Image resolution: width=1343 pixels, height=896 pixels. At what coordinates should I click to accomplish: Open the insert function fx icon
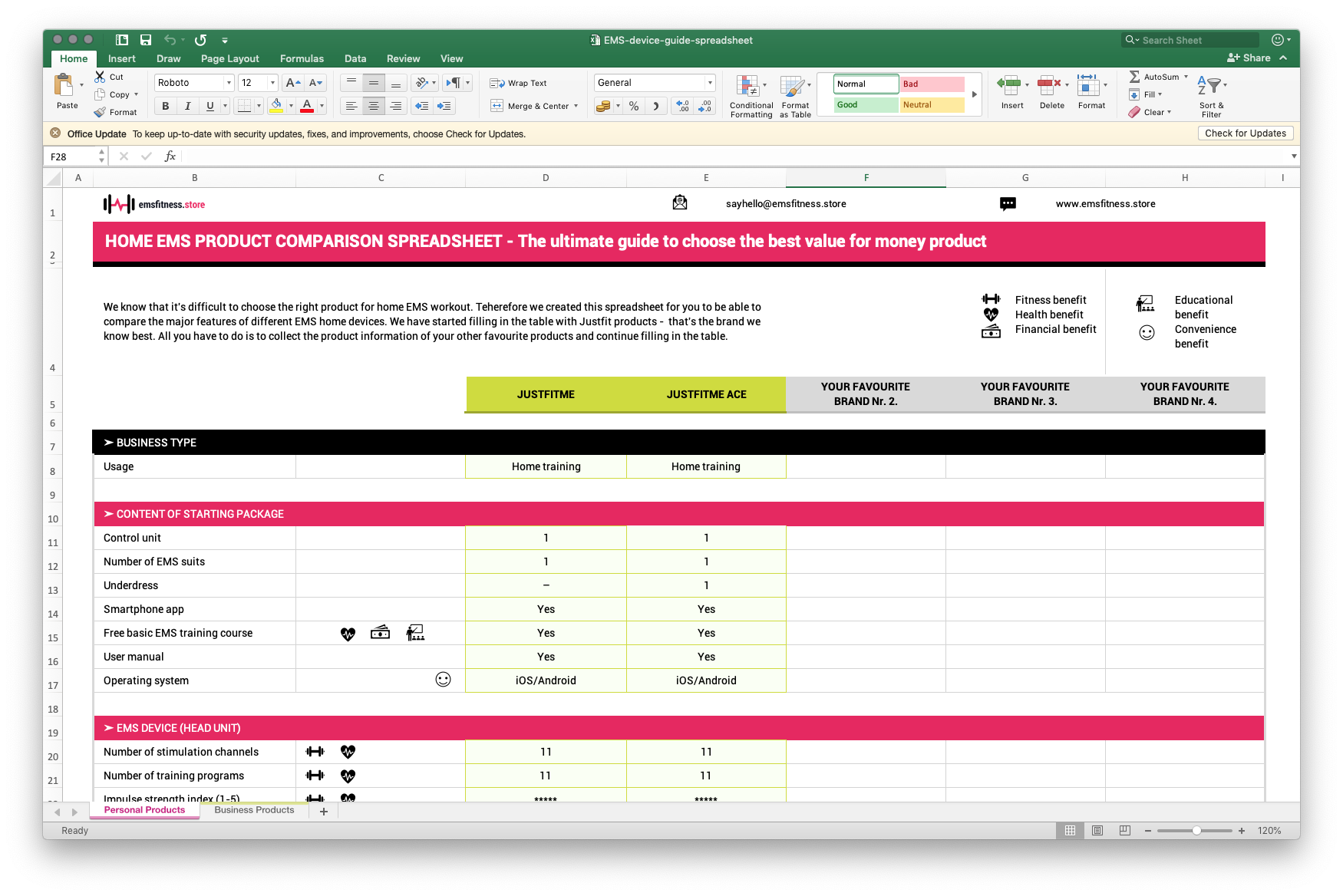pos(170,156)
